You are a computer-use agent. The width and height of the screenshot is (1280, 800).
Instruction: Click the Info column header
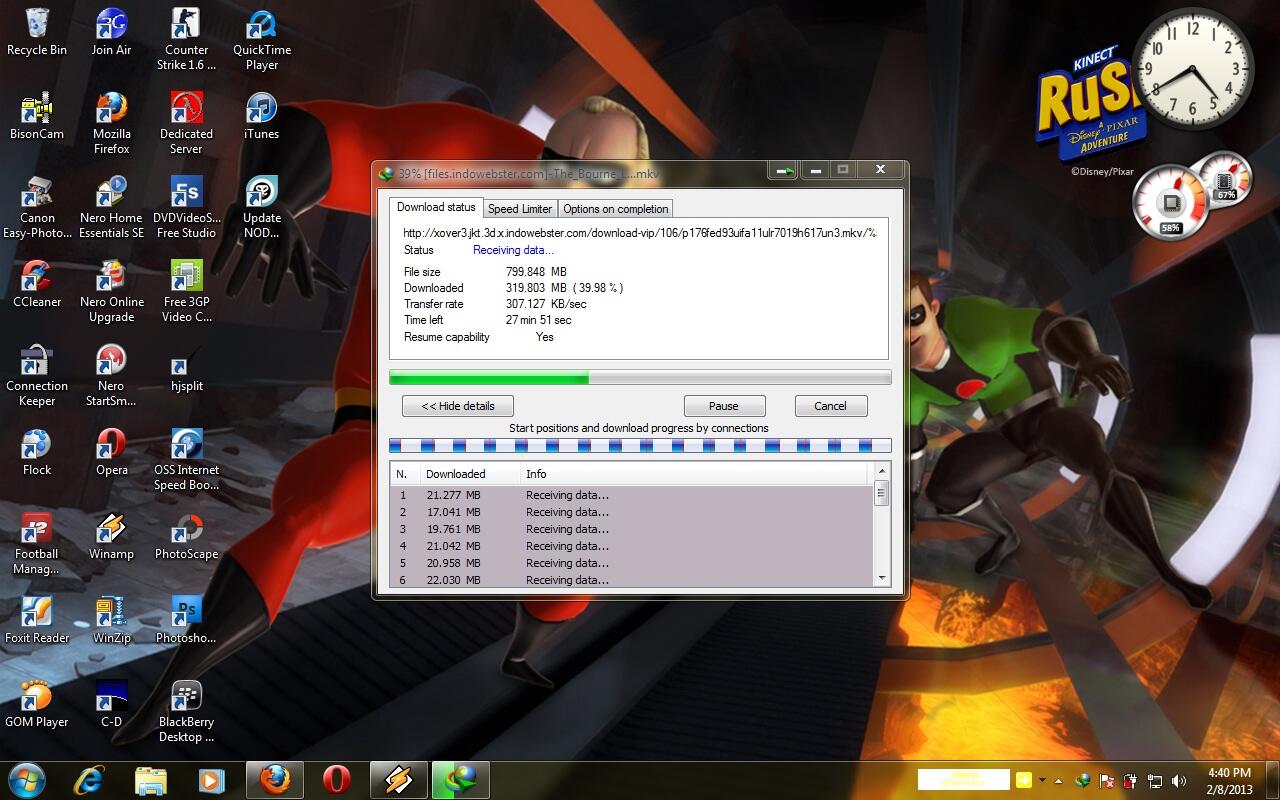(x=696, y=474)
